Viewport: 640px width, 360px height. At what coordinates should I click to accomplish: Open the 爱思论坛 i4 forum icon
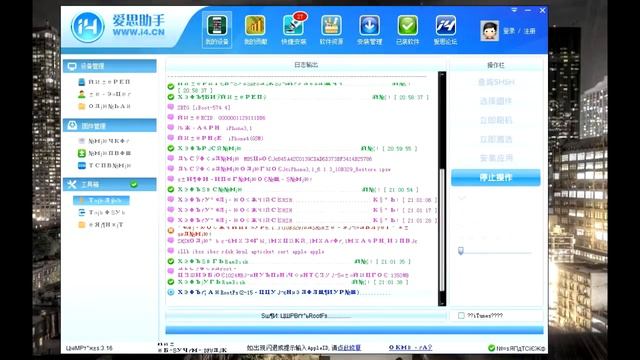click(445, 30)
